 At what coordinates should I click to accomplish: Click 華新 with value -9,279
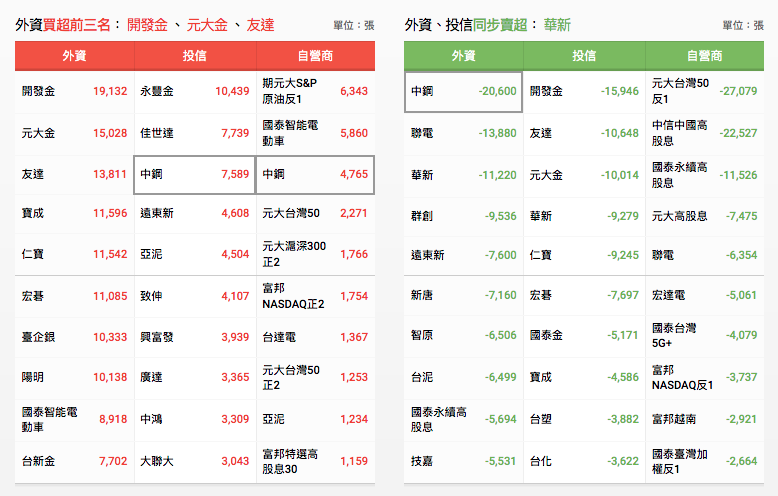click(x=541, y=216)
